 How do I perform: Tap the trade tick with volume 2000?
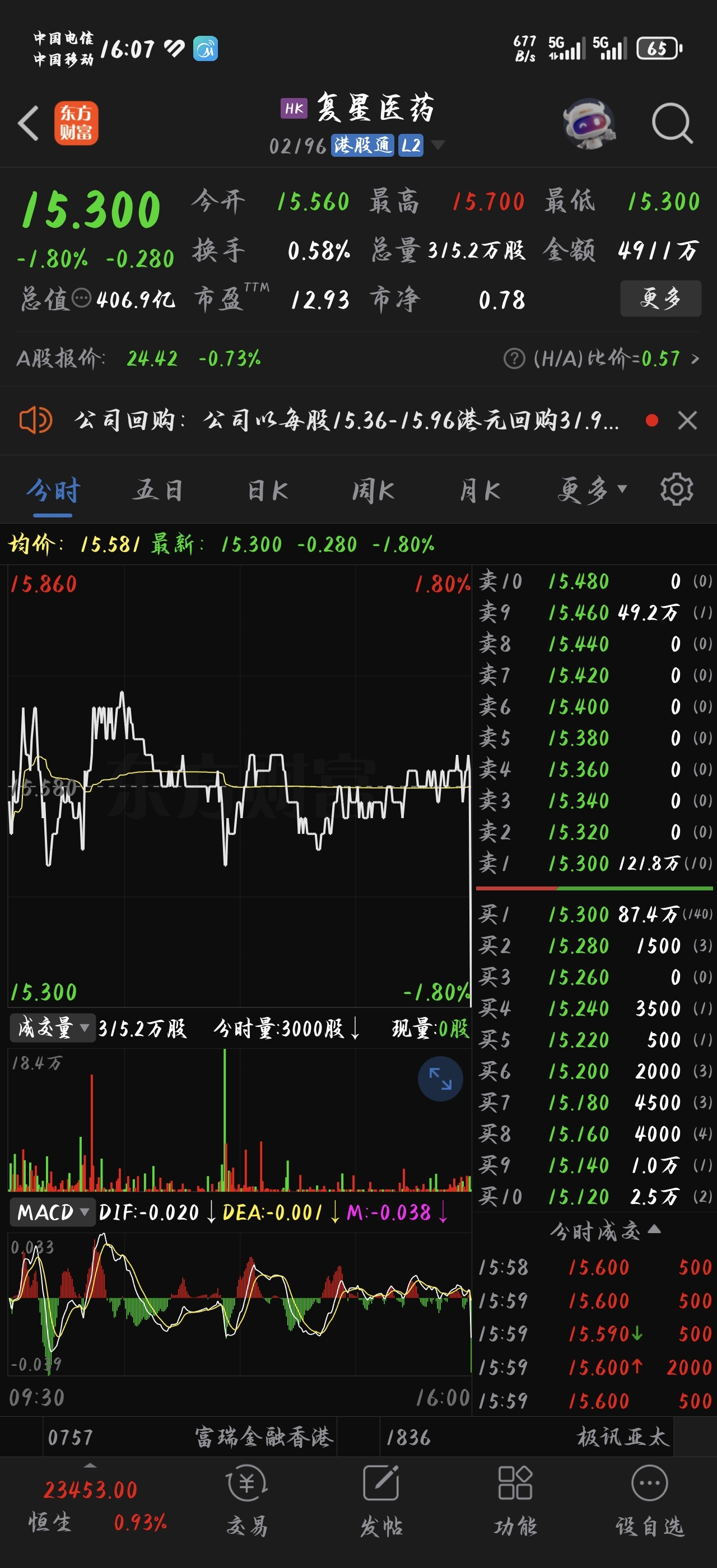595,1368
